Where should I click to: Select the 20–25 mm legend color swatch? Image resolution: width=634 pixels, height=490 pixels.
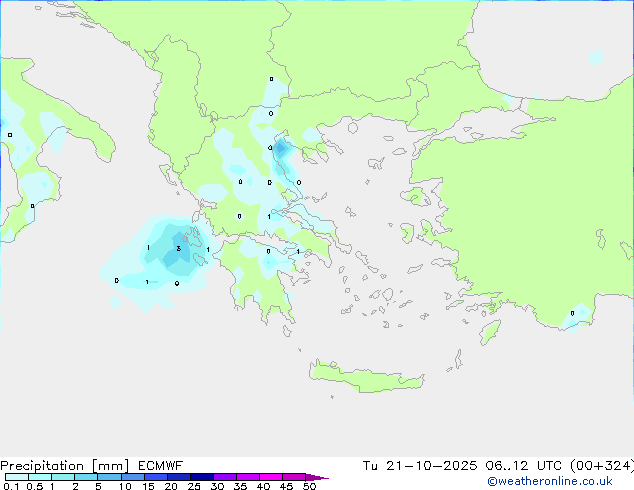179,477
